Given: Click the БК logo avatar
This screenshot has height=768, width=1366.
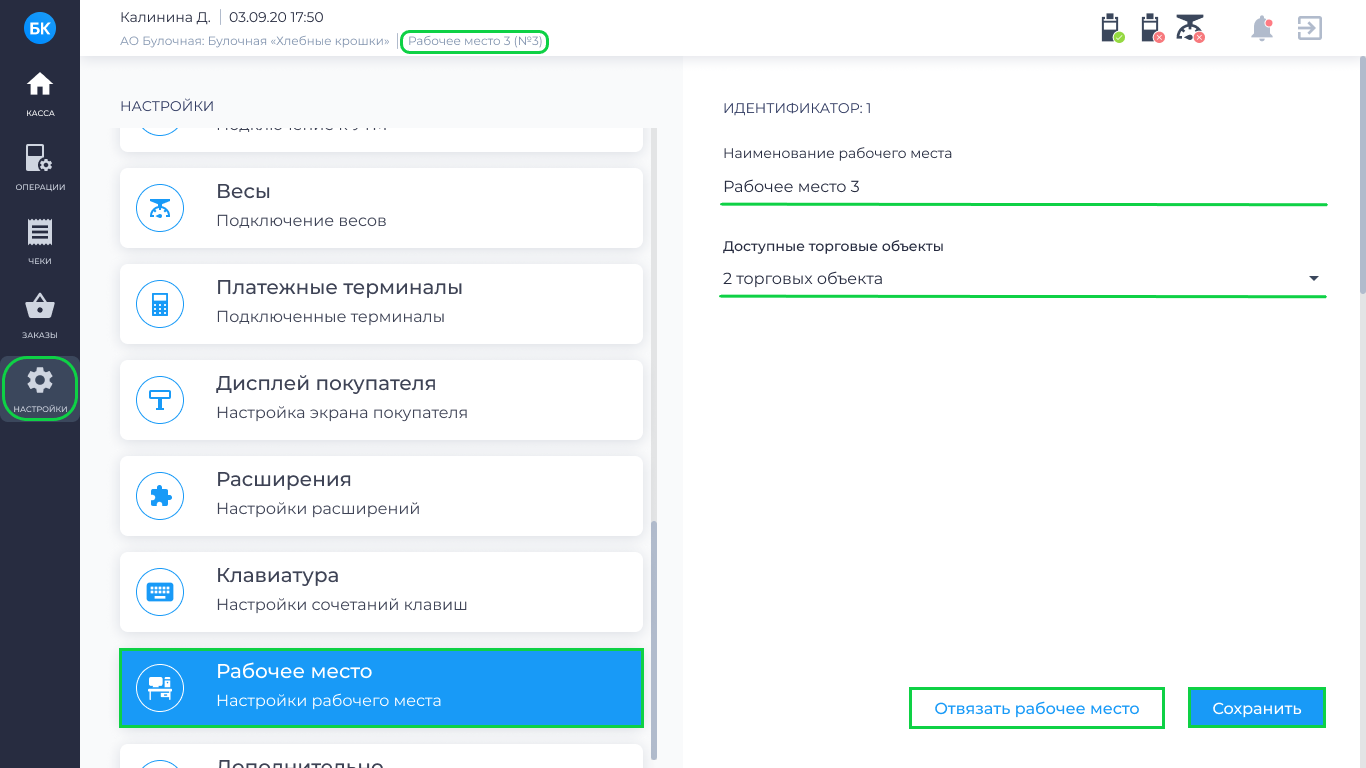Looking at the screenshot, I should pos(40,28).
